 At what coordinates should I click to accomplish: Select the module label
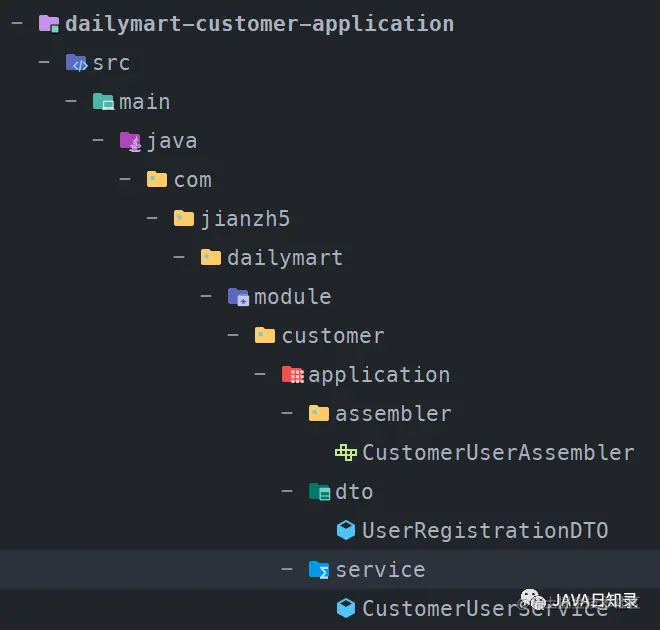tap(293, 297)
